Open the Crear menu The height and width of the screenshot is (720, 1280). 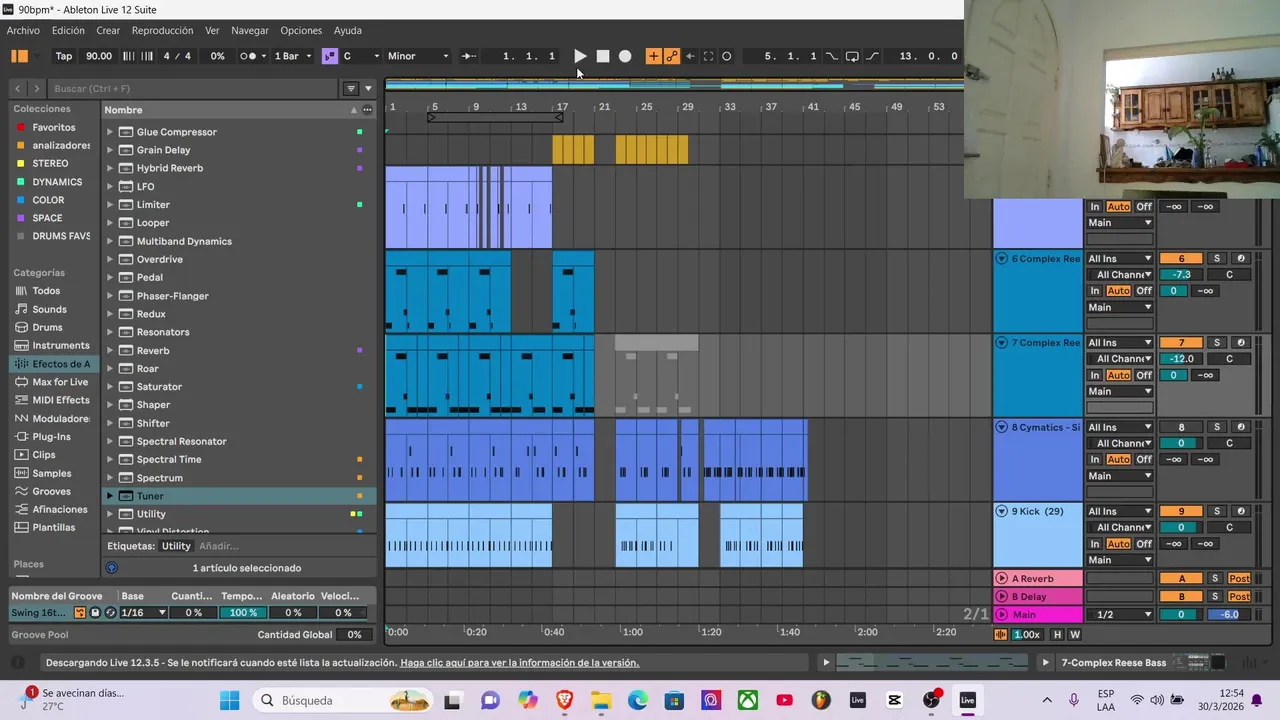(108, 30)
